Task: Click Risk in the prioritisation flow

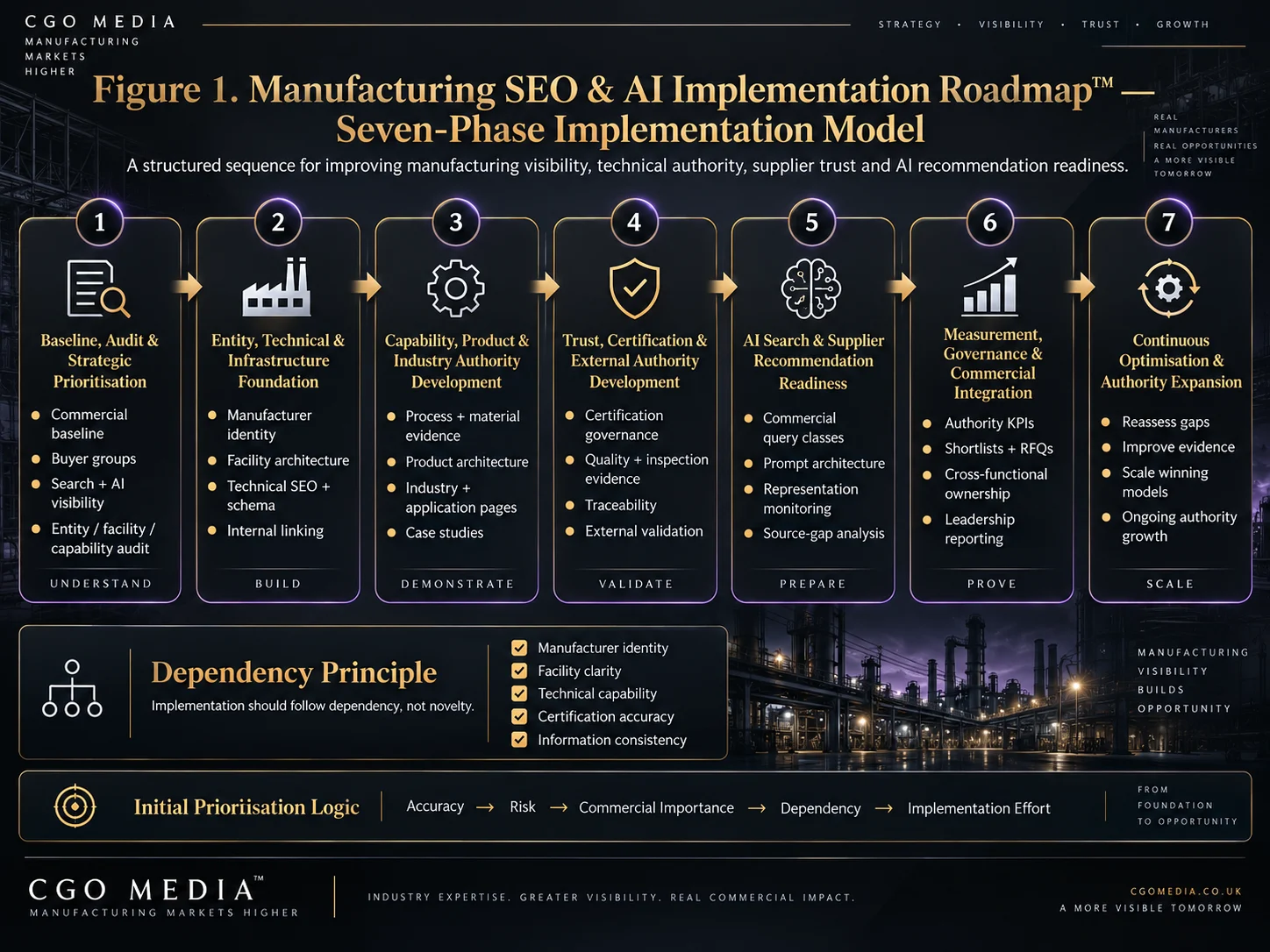Action: (x=523, y=806)
